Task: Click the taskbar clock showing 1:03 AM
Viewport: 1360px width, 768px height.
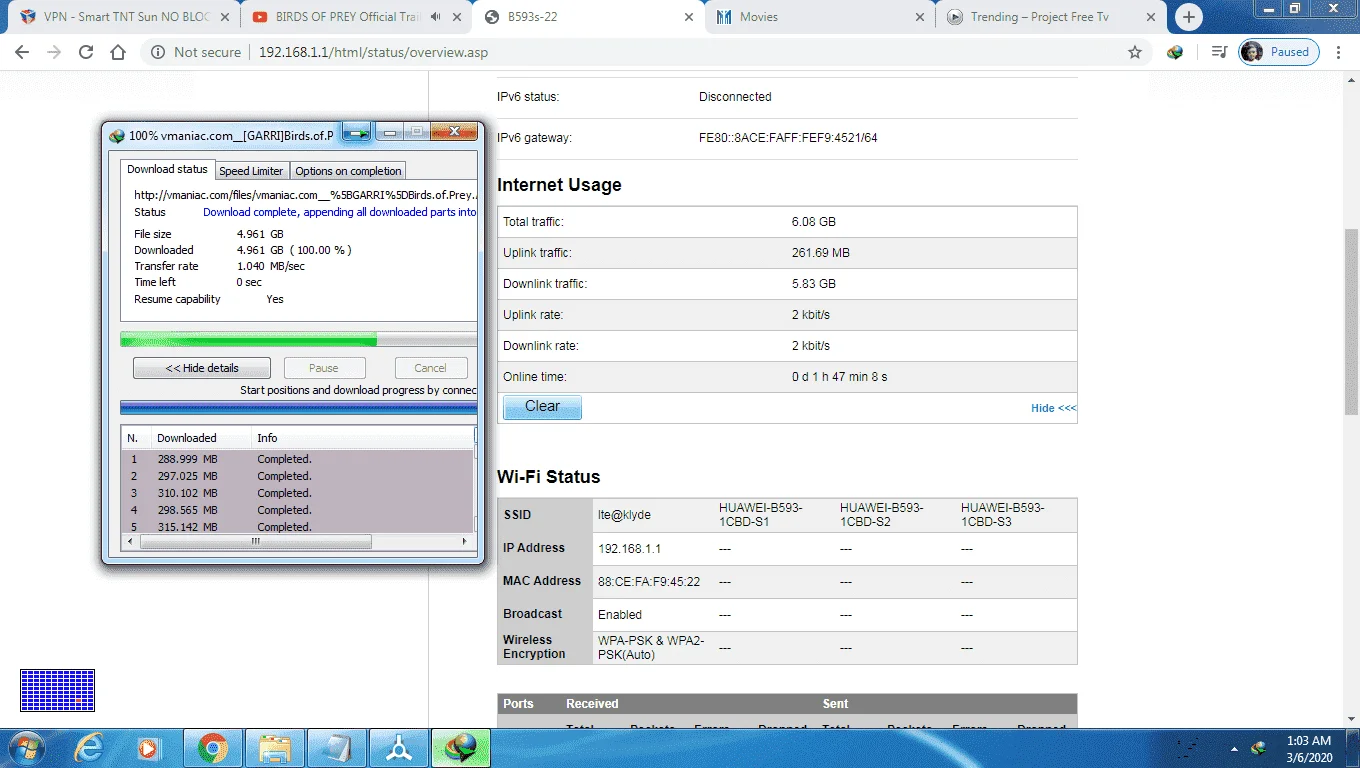Action: coord(1308,748)
